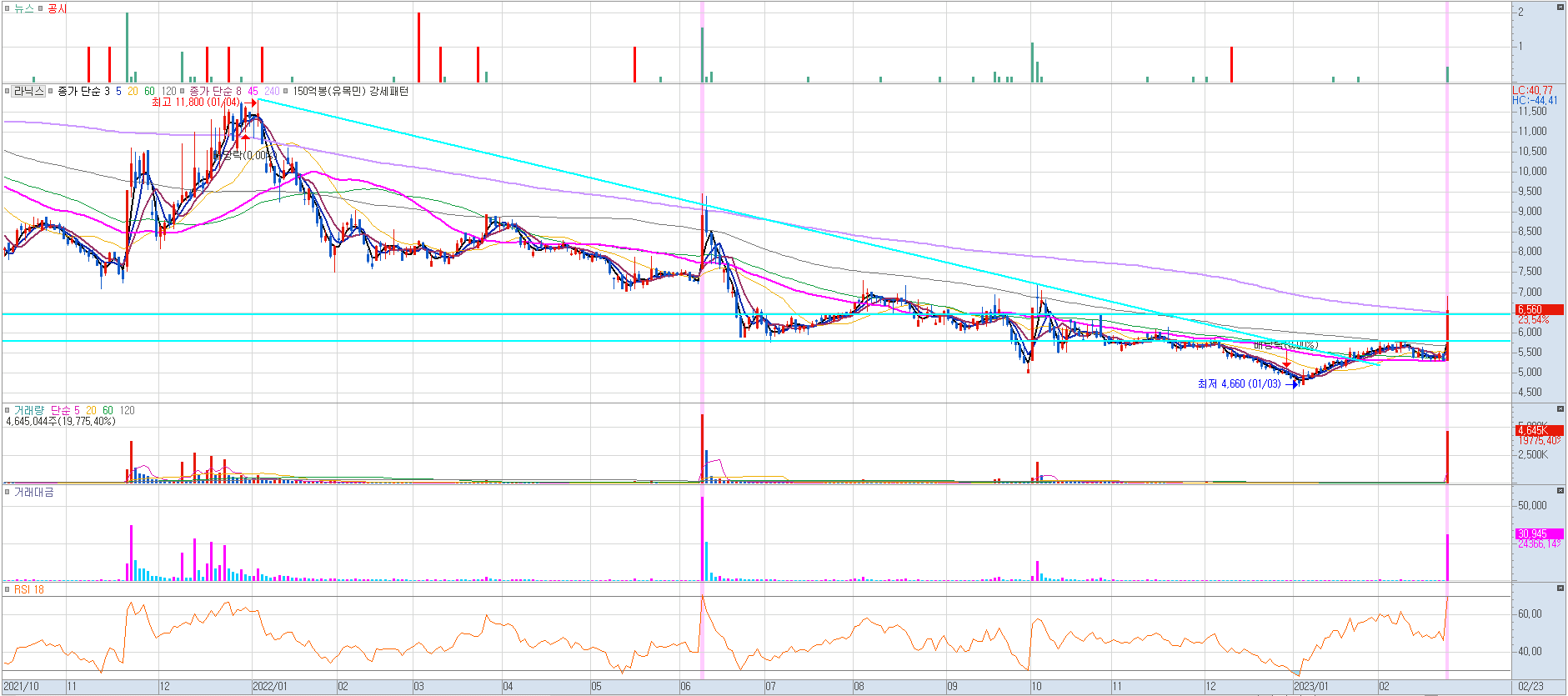Click orange 20 in the volume legend
This screenshot has height=696, width=1568.
91,410
